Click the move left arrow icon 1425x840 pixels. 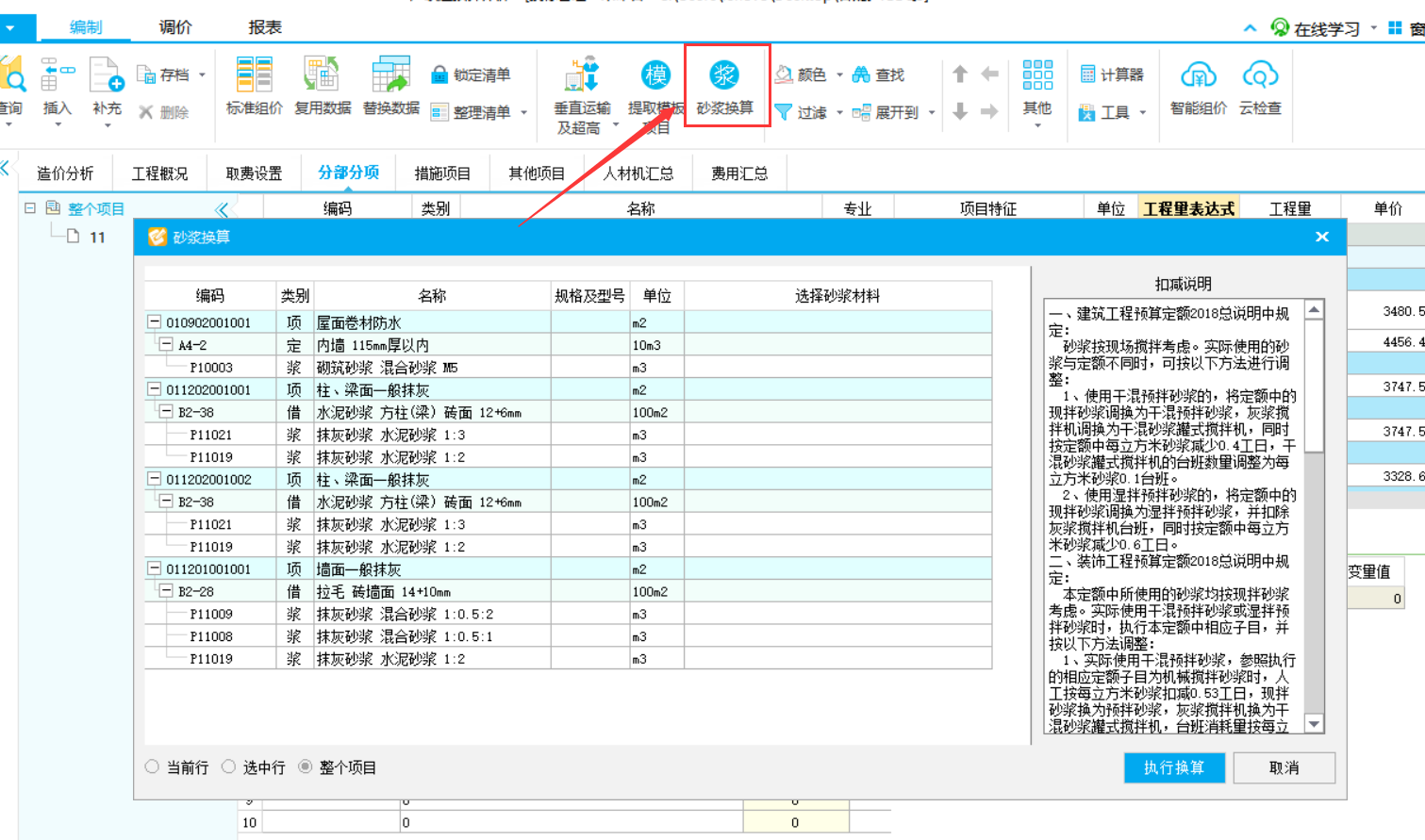[x=989, y=74]
